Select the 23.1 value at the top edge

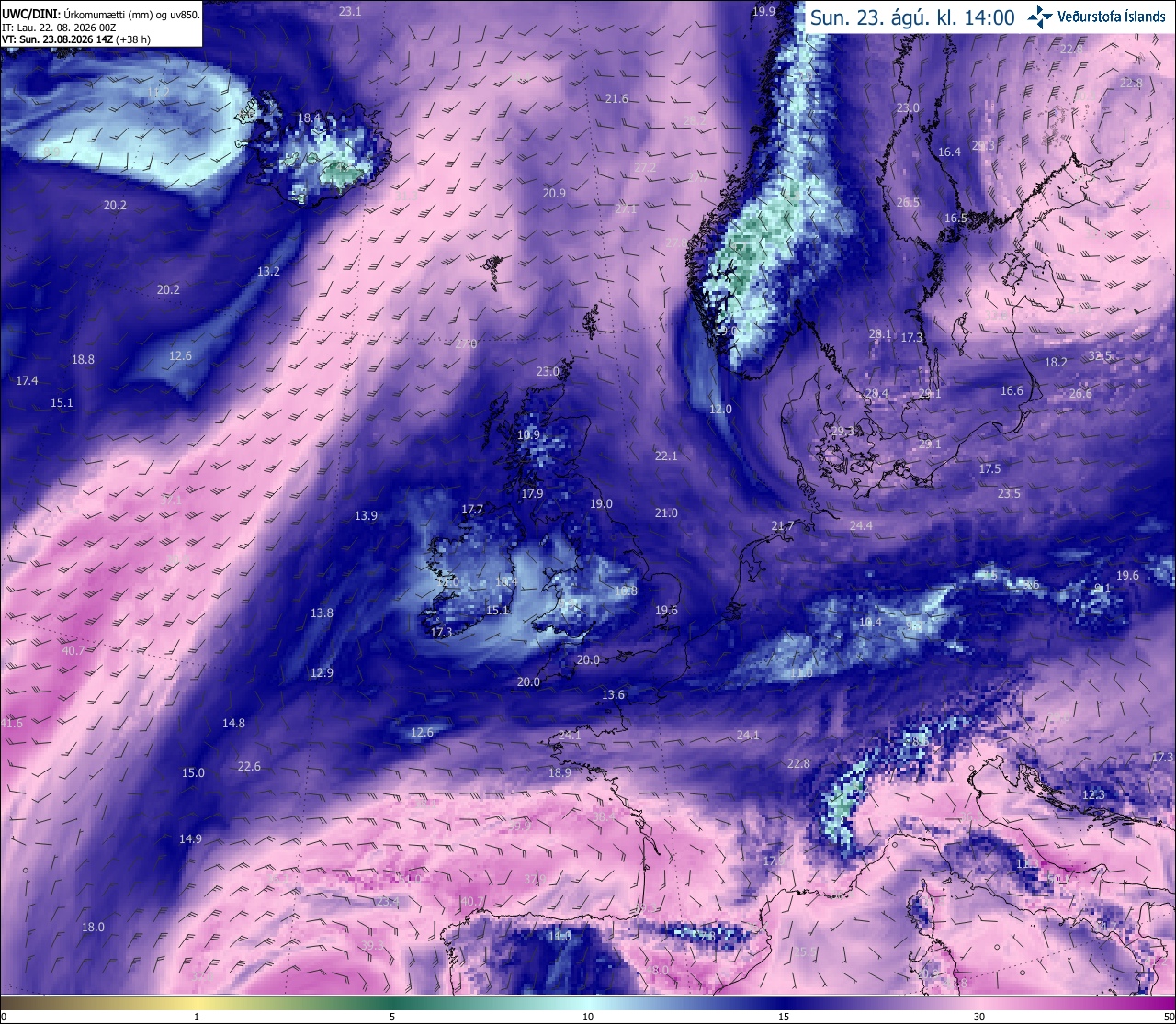coord(350,11)
